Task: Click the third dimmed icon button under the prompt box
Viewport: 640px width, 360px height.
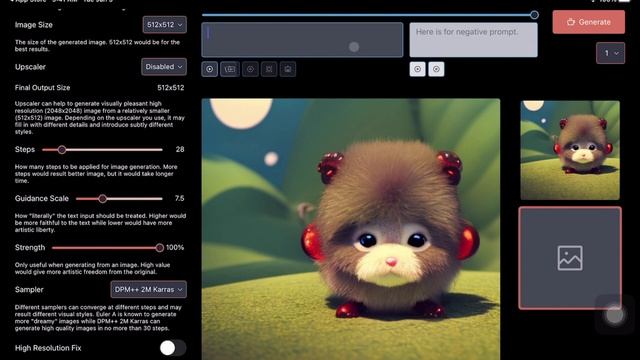Action: click(250, 69)
